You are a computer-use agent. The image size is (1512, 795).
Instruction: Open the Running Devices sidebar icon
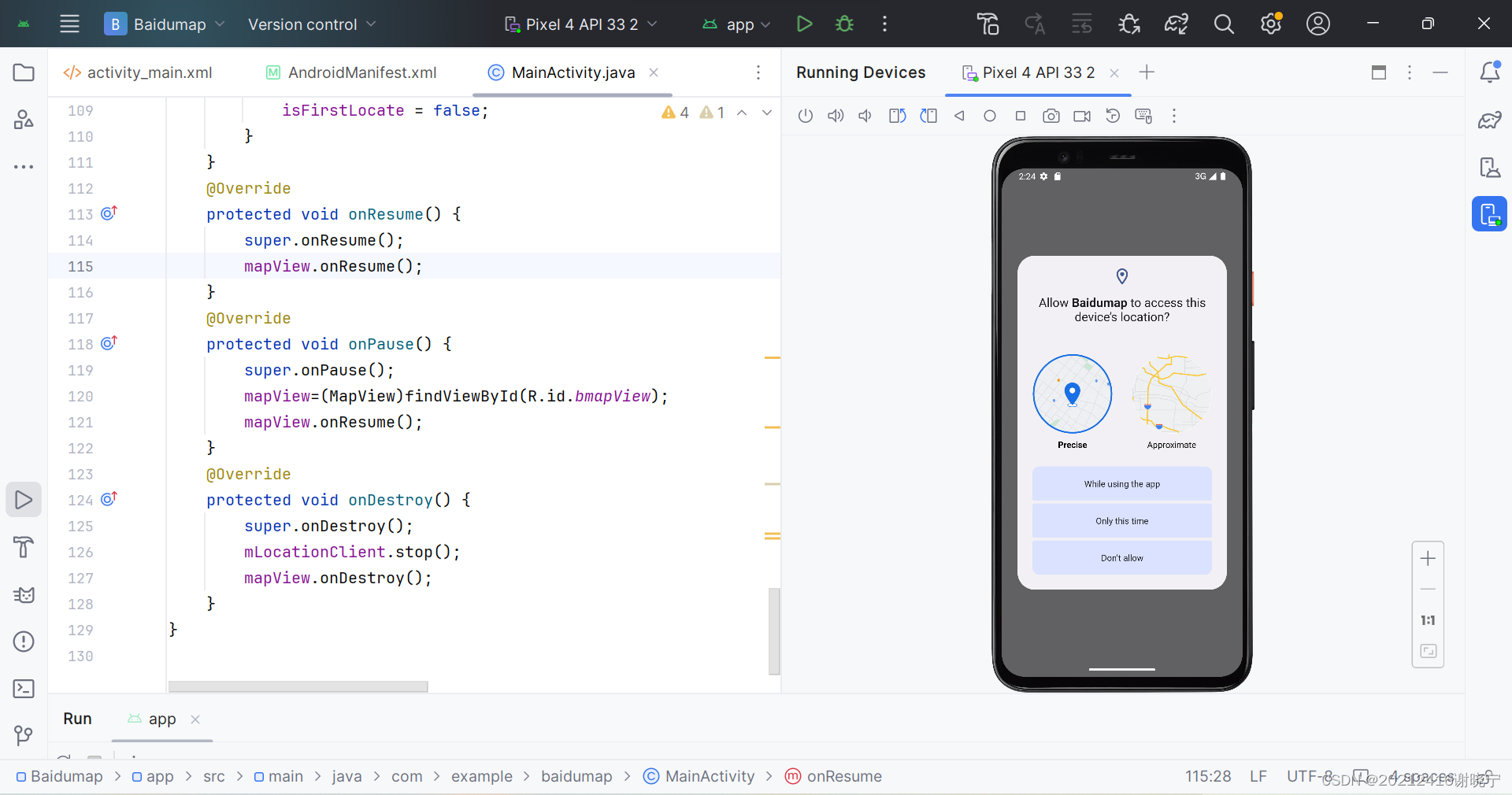1490,214
